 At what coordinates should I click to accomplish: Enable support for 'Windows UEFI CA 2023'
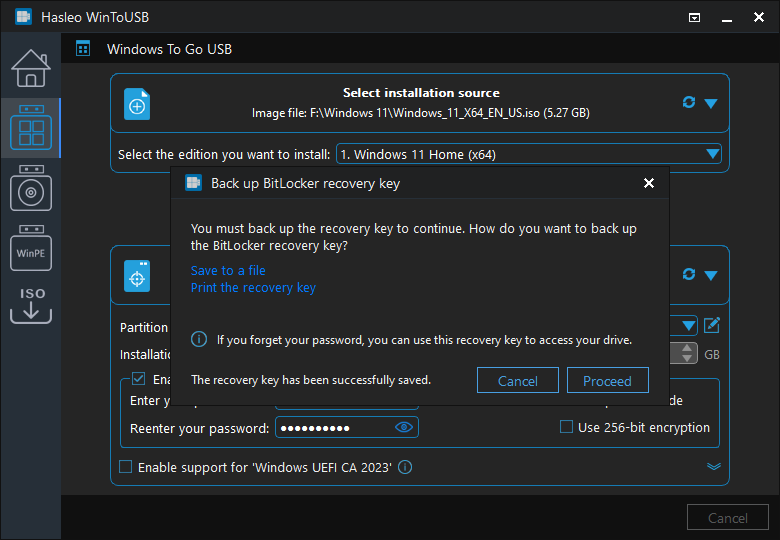coord(125,467)
